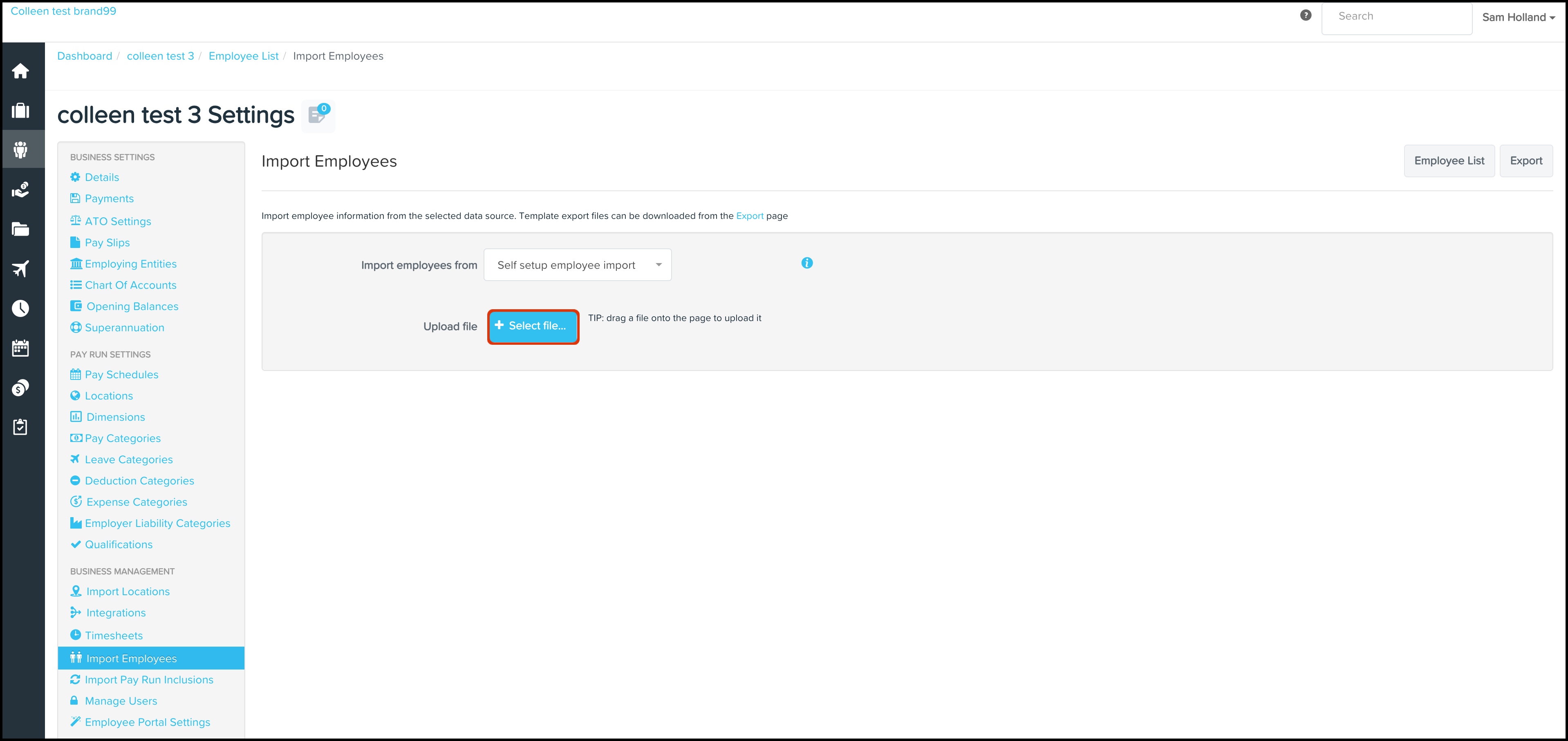Click the clipboard checkmark sidebar icon
The height and width of the screenshot is (741, 1568).
tap(21, 427)
